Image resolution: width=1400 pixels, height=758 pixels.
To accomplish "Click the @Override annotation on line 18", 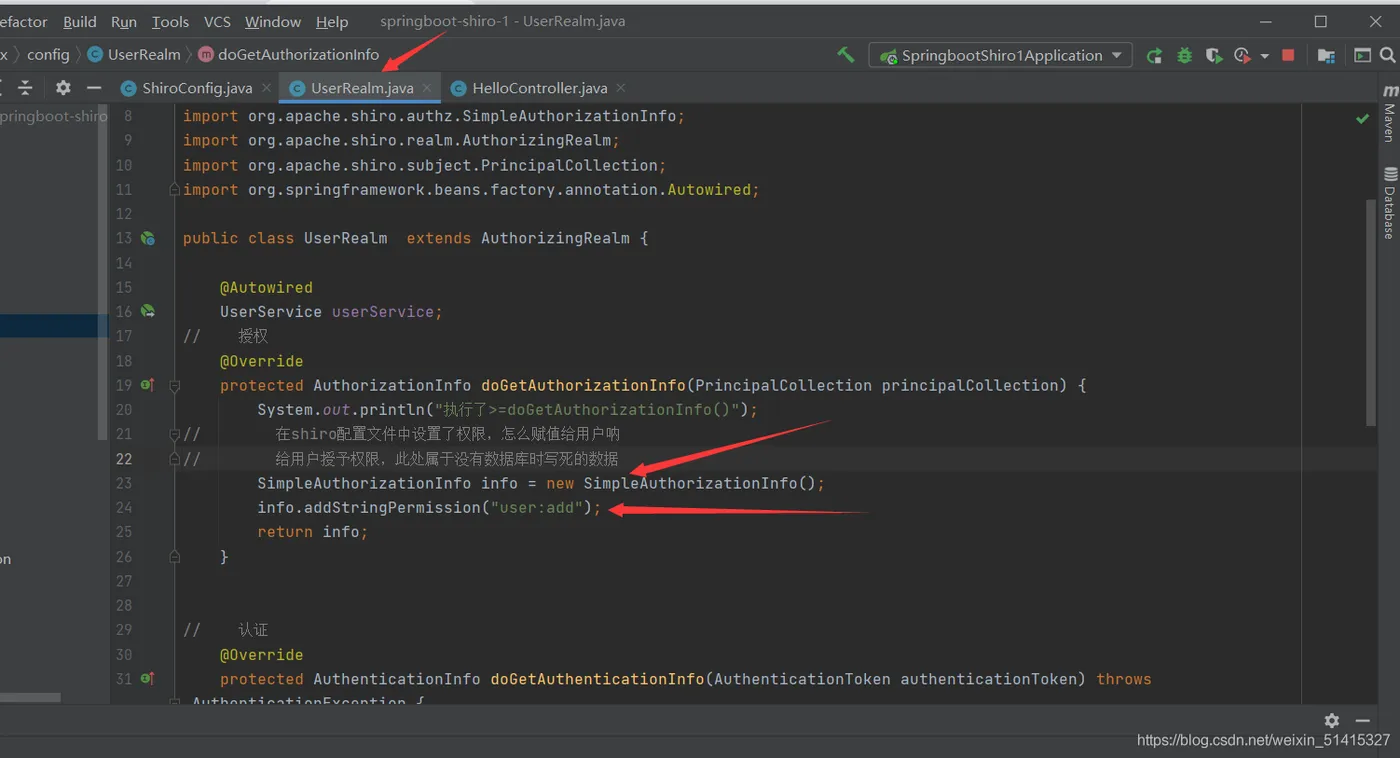I will tap(261, 361).
